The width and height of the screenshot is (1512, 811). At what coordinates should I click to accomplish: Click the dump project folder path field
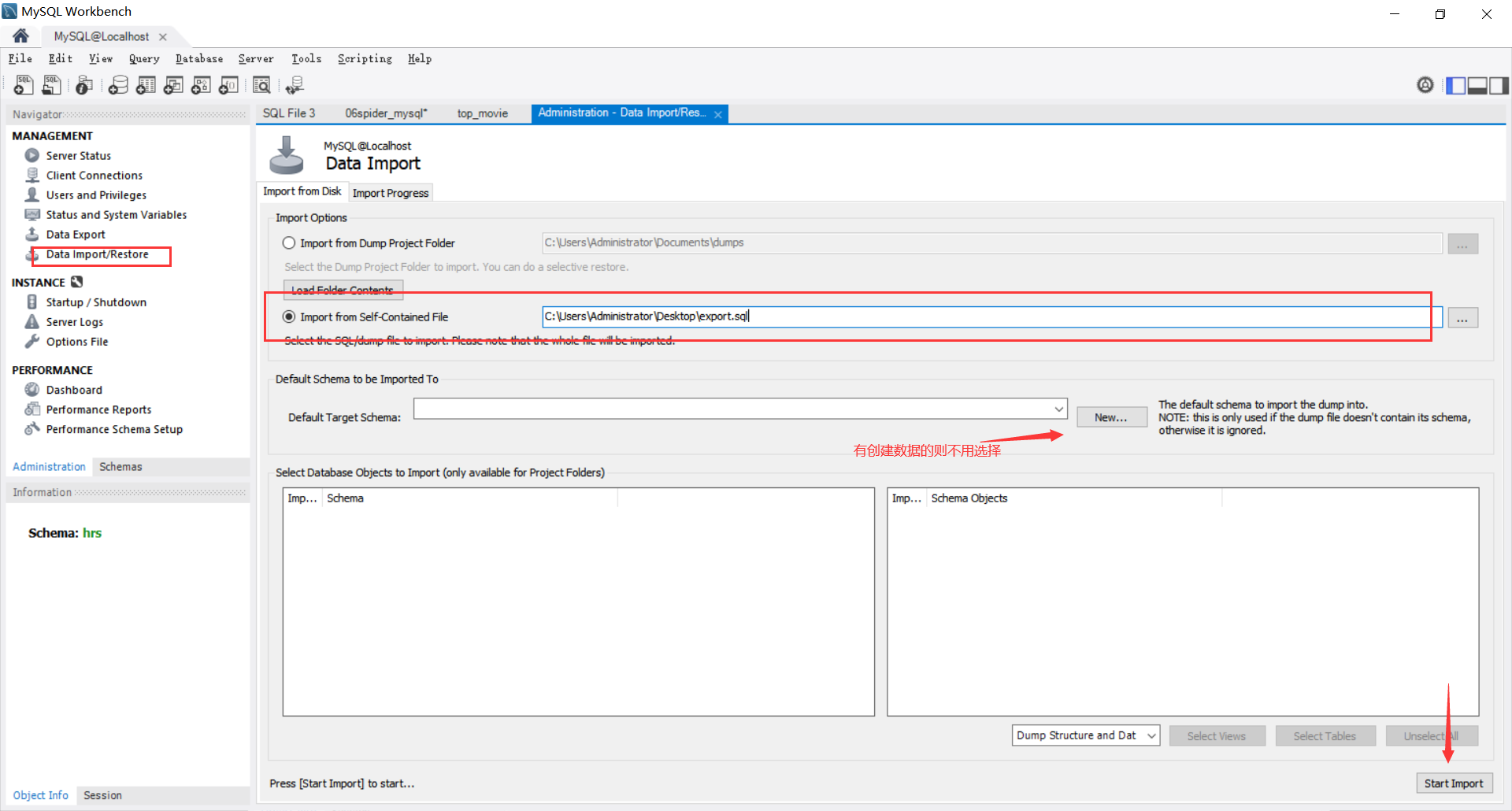pyautogui.click(x=992, y=243)
